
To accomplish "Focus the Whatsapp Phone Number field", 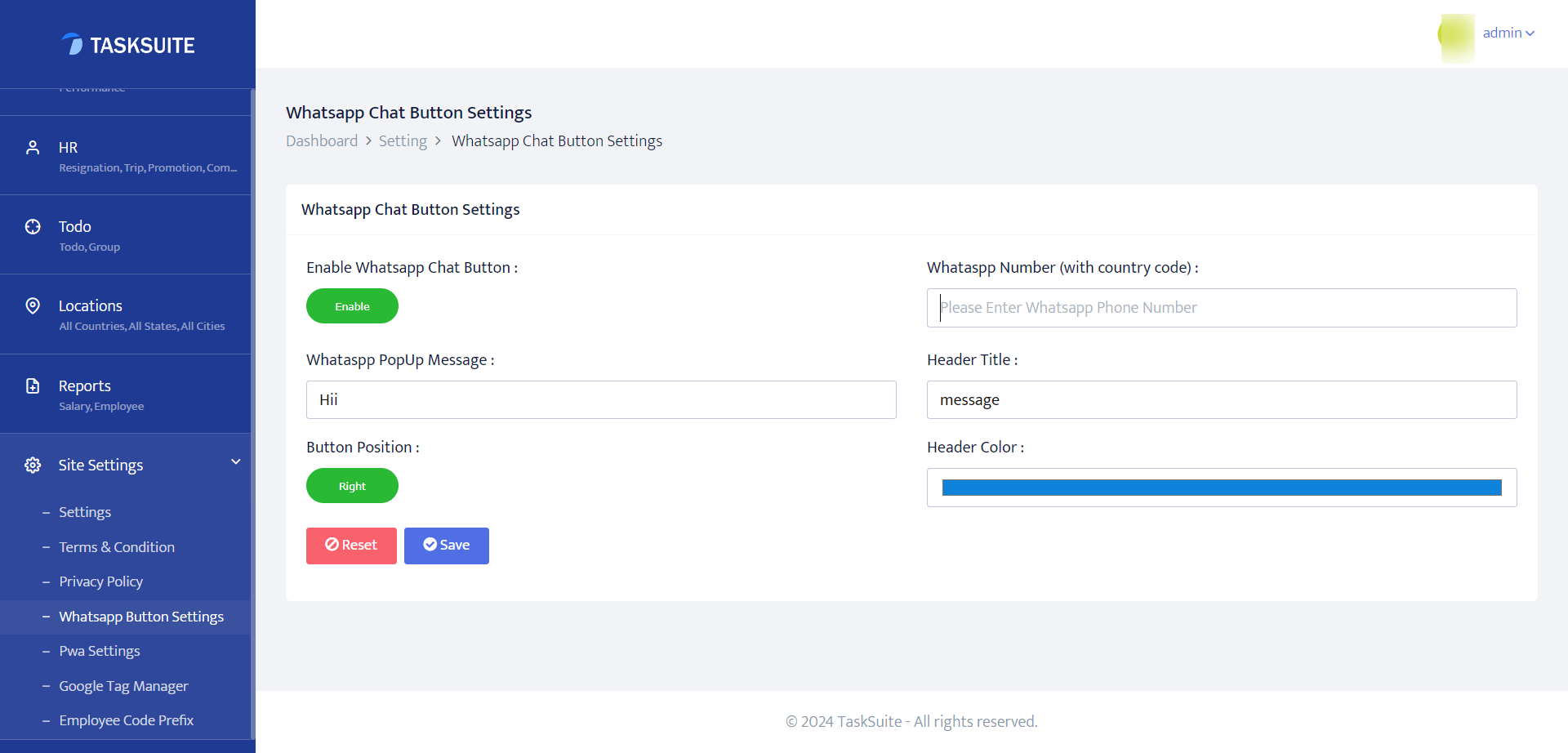I will pyautogui.click(x=1222, y=308).
